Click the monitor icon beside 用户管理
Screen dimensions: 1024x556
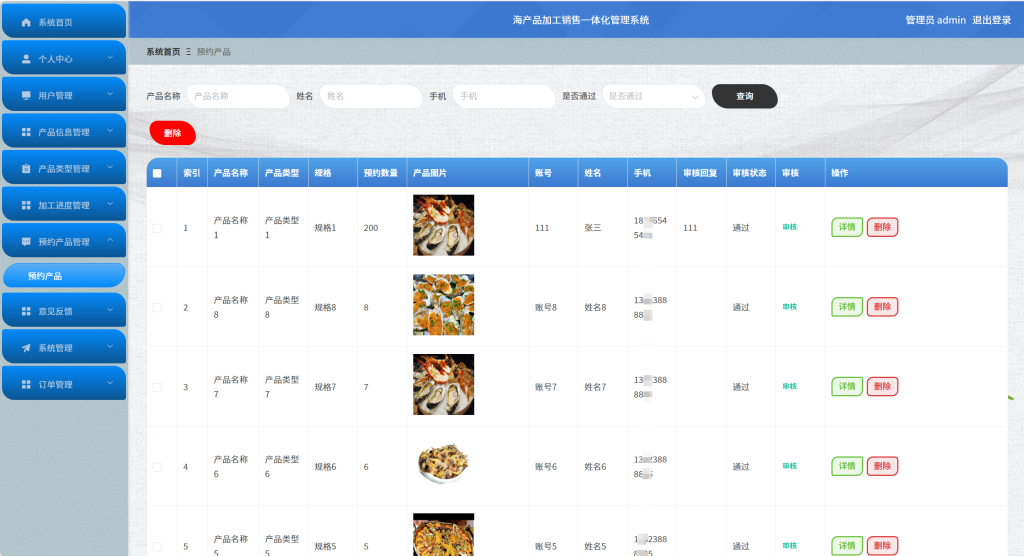[x=26, y=95]
